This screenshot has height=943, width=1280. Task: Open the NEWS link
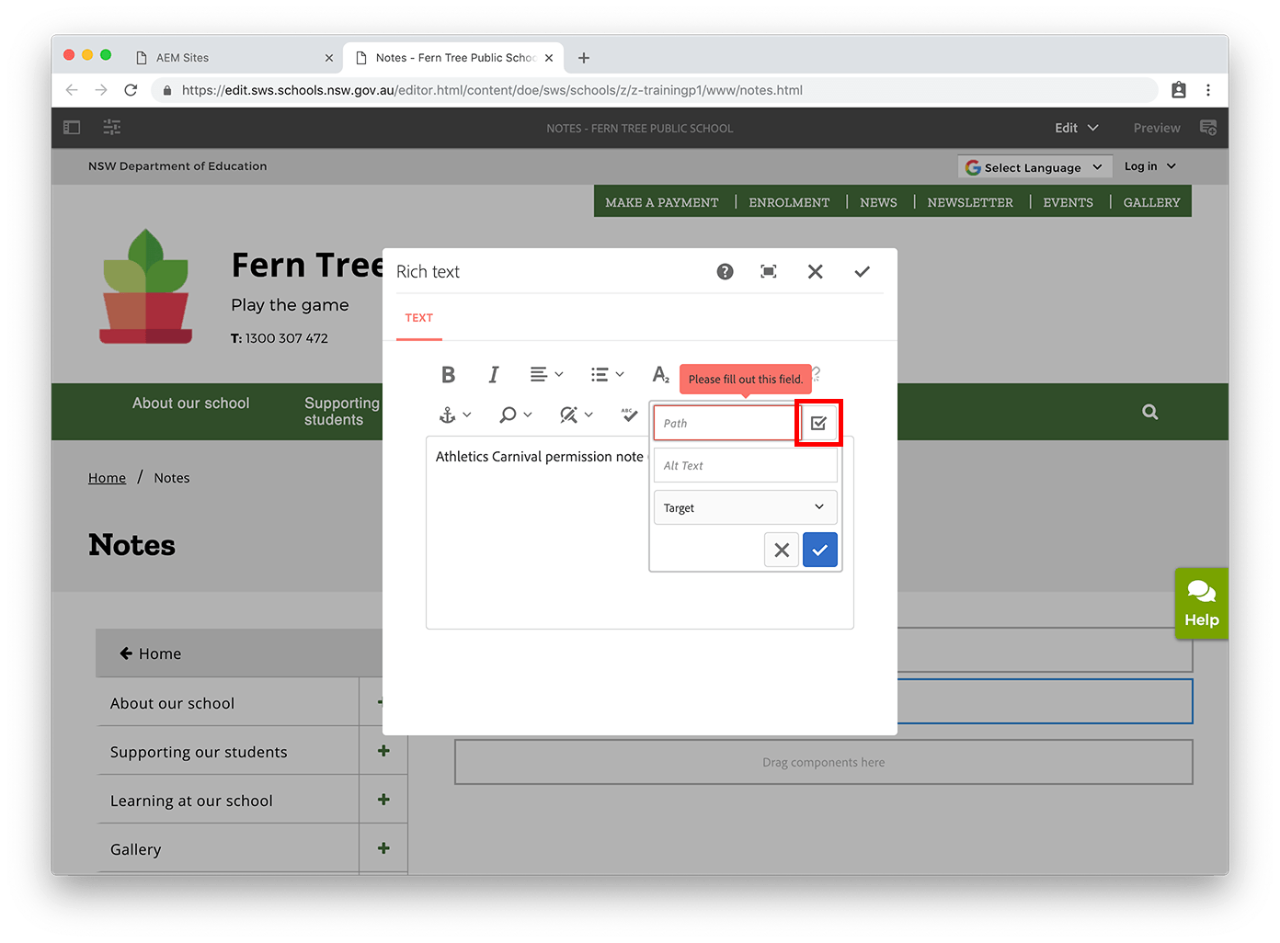878,202
